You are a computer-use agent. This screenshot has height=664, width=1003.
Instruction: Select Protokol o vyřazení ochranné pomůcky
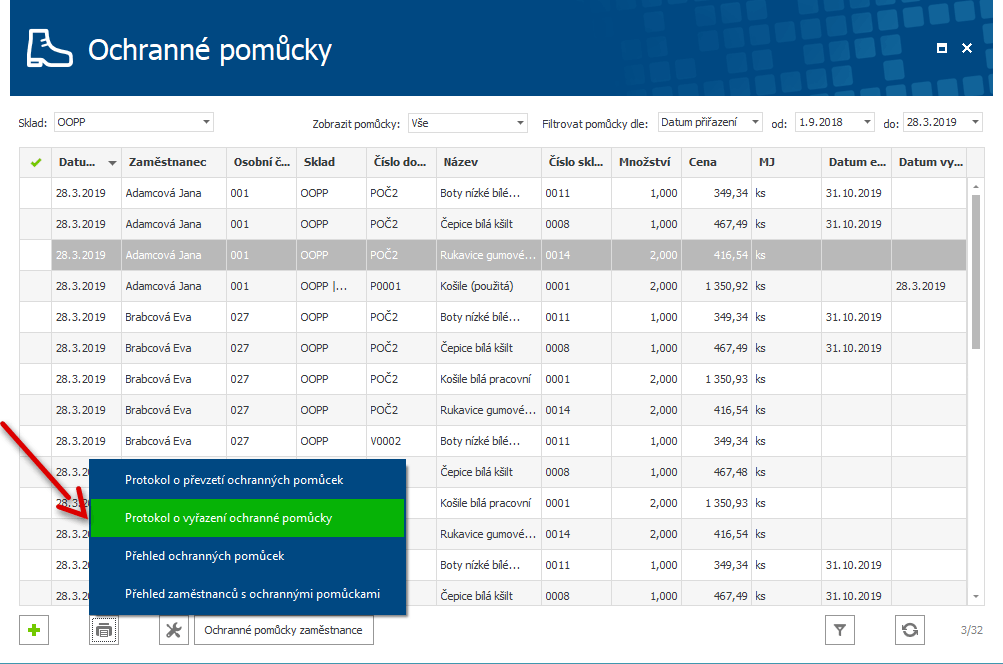pyautogui.click(x=247, y=518)
